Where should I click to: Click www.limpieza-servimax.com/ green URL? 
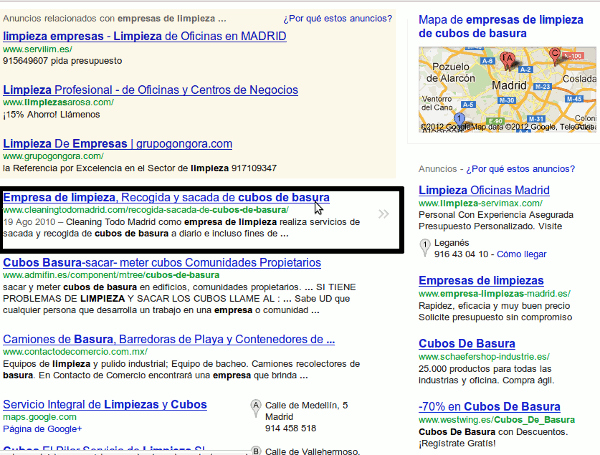(x=481, y=203)
